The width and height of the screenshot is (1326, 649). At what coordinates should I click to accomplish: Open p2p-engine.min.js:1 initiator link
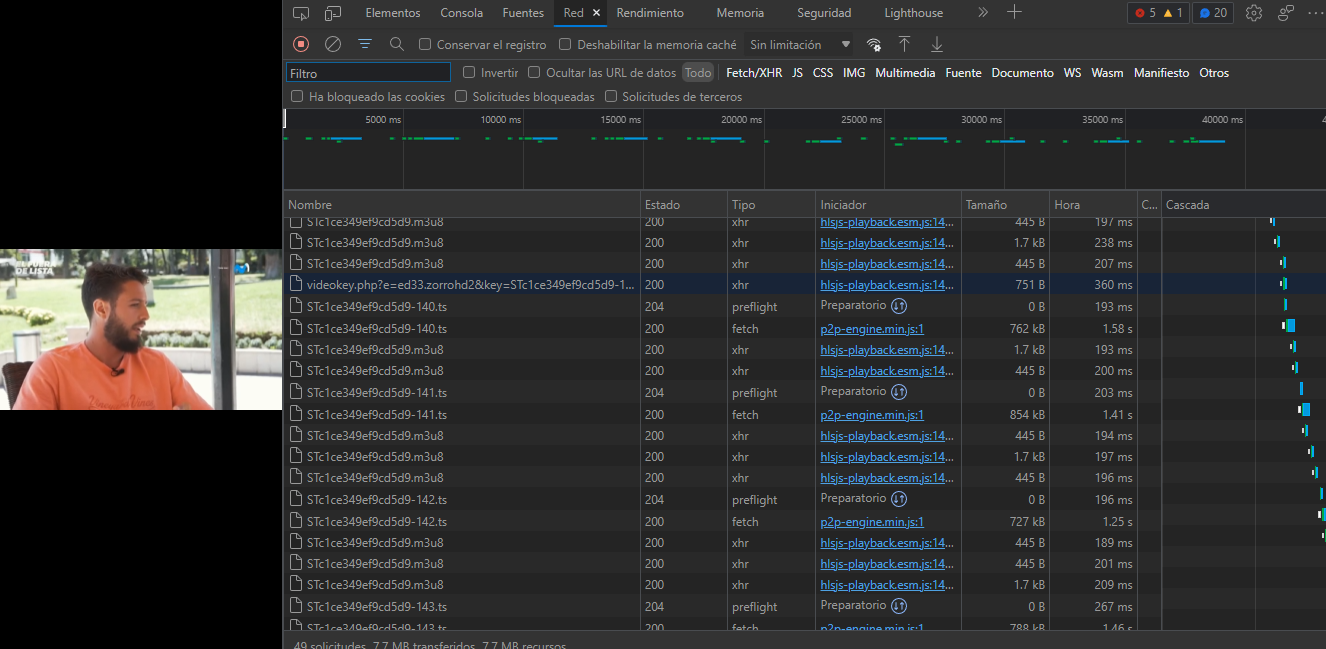872,329
